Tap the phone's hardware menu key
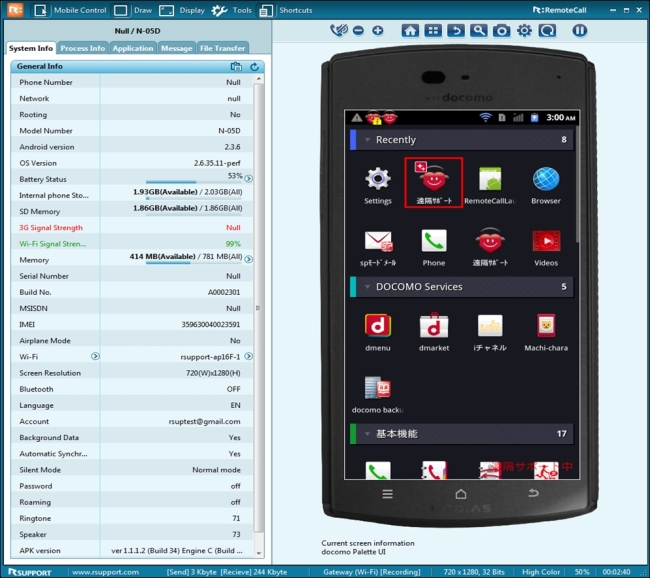Viewport: 650px width, 578px height. (387, 494)
